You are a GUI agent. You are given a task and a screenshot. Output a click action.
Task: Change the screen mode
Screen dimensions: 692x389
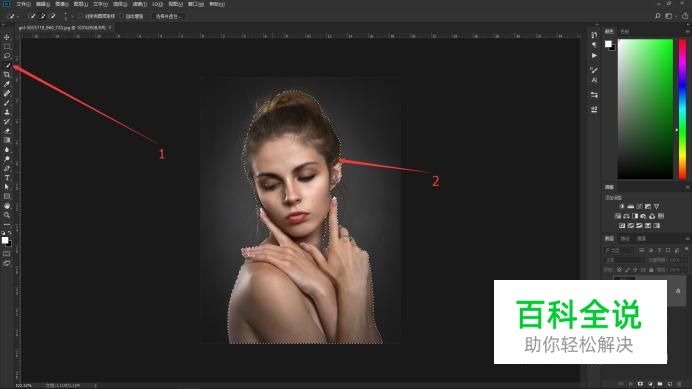click(7, 263)
